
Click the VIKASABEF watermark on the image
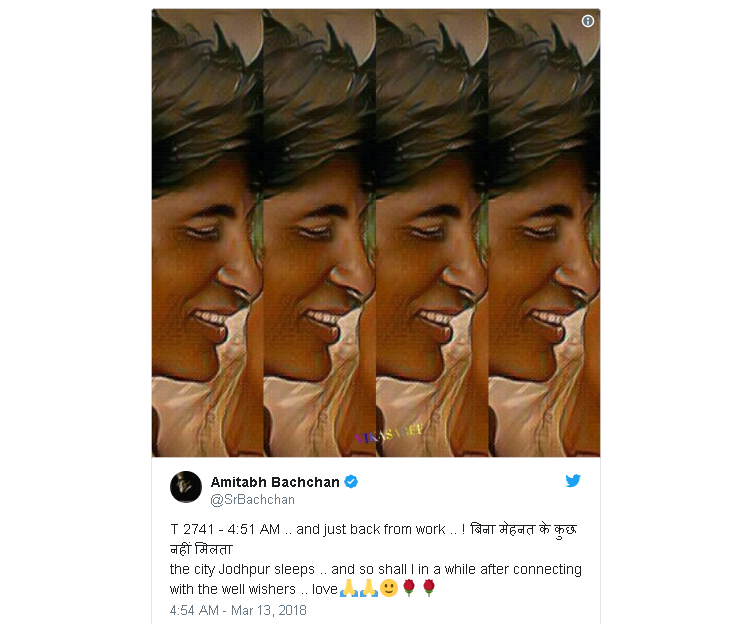point(389,434)
